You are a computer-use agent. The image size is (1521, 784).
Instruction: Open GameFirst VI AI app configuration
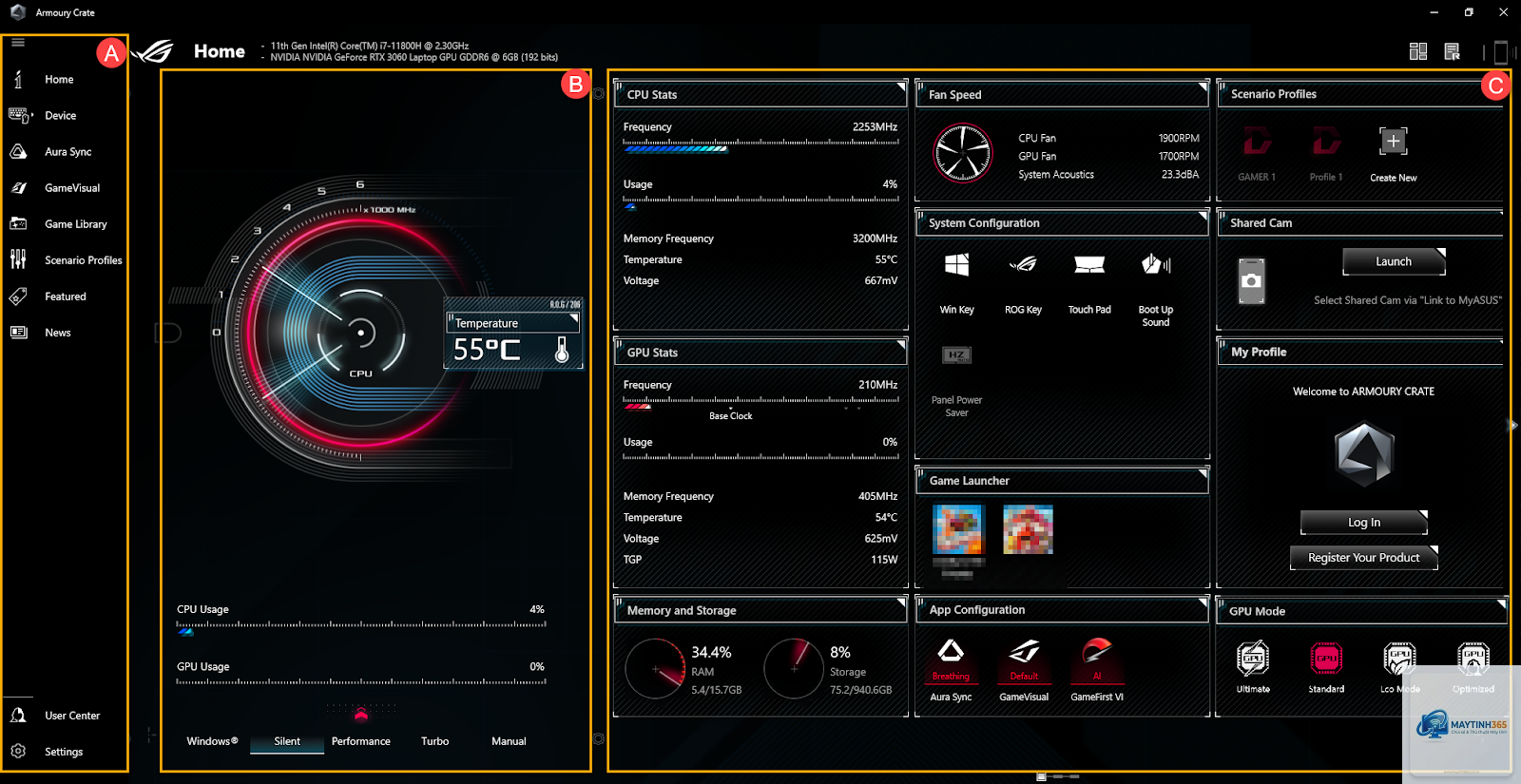(1097, 670)
